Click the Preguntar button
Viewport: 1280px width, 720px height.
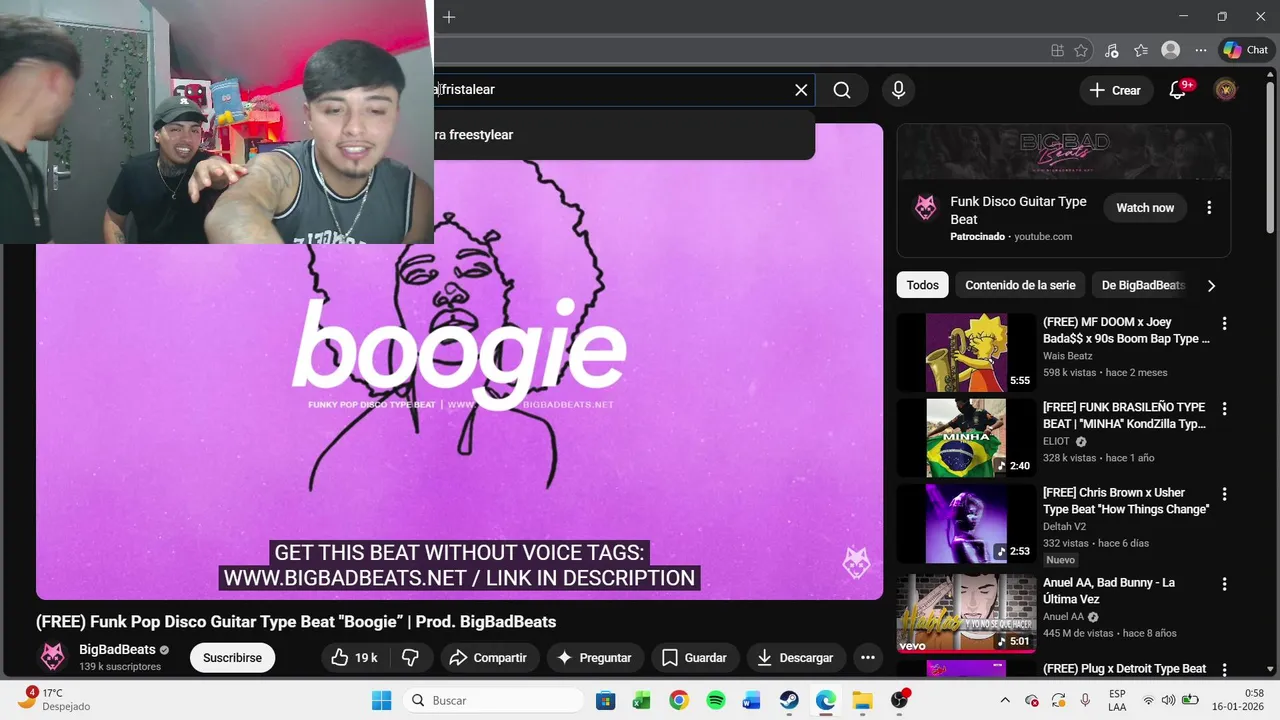click(594, 657)
